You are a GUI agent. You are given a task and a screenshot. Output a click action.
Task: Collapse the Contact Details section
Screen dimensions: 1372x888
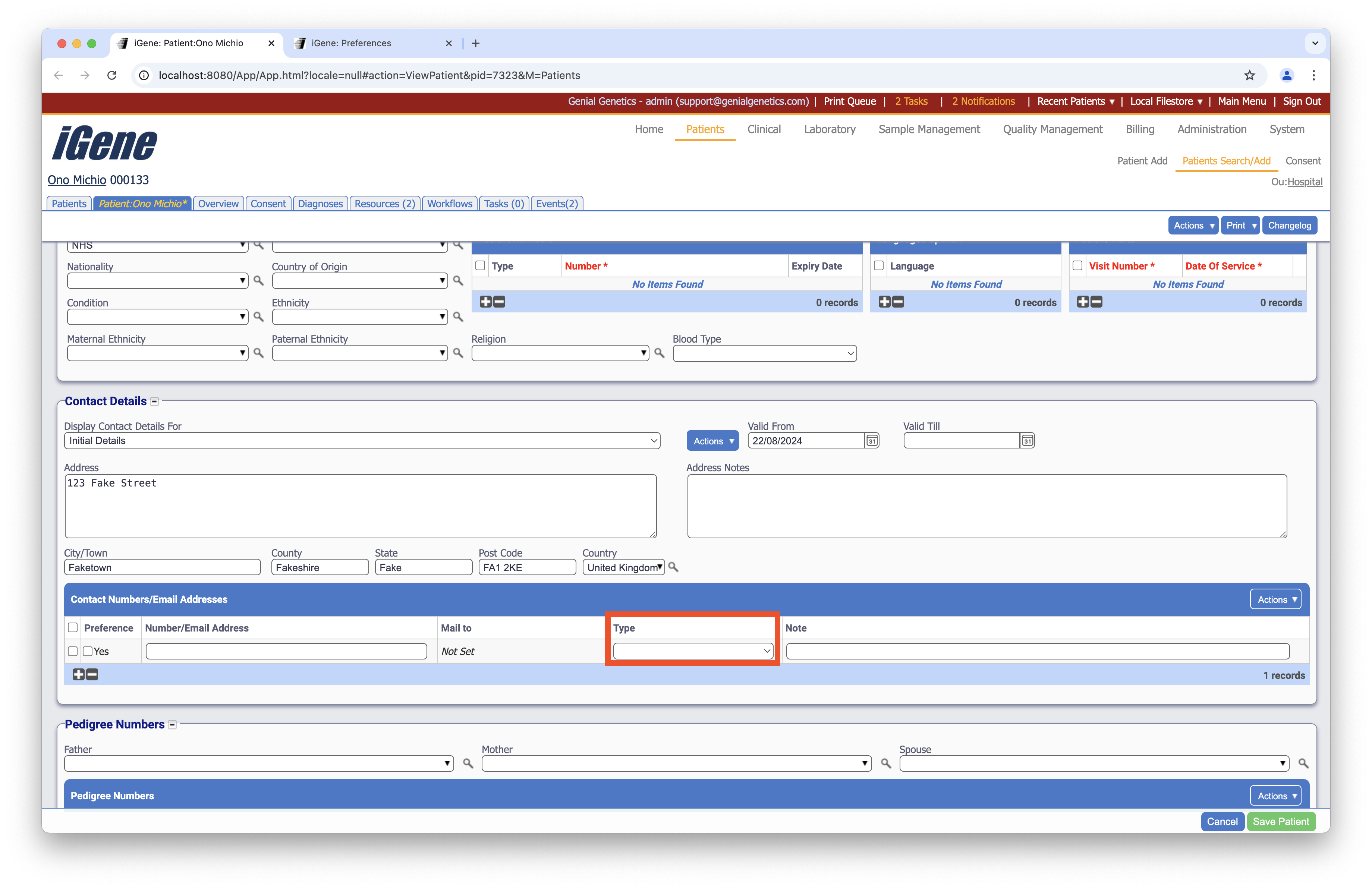pyautogui.click(x=154, y=402)
